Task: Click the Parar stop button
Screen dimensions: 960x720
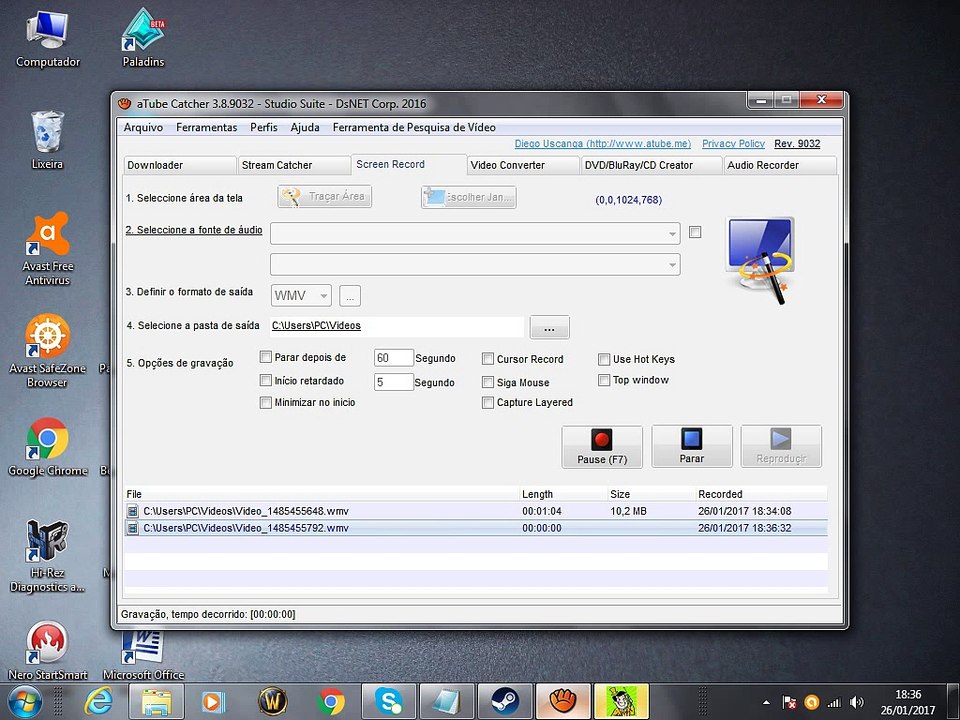Action: pos(692,447)
